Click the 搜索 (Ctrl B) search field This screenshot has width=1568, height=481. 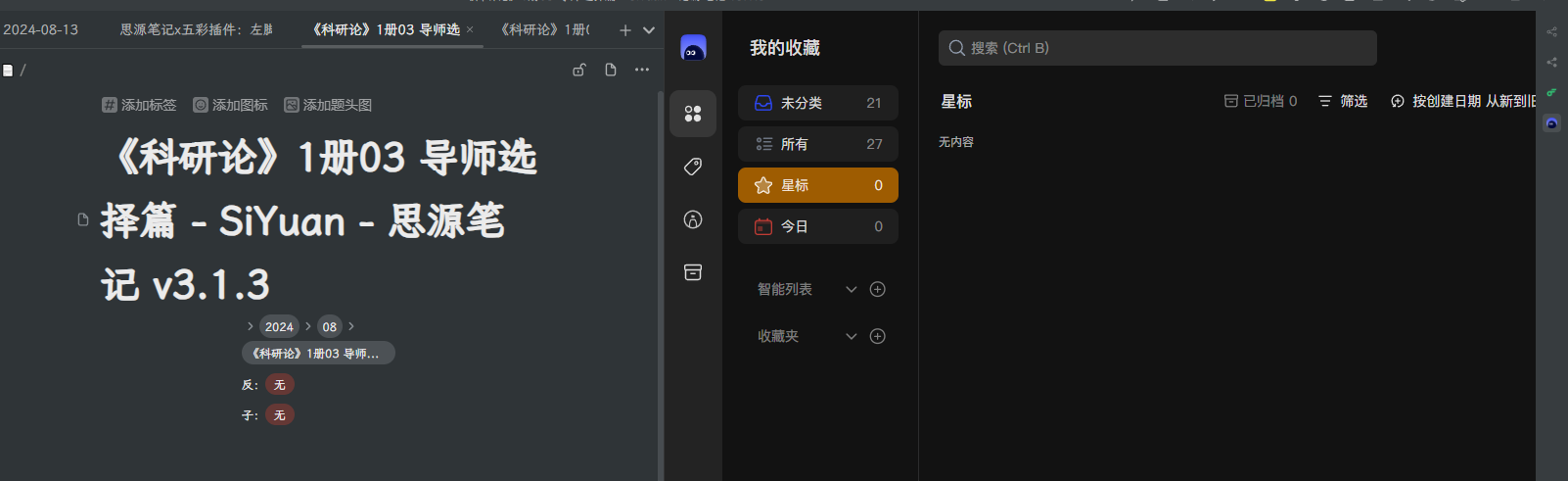click(1158, 48)
